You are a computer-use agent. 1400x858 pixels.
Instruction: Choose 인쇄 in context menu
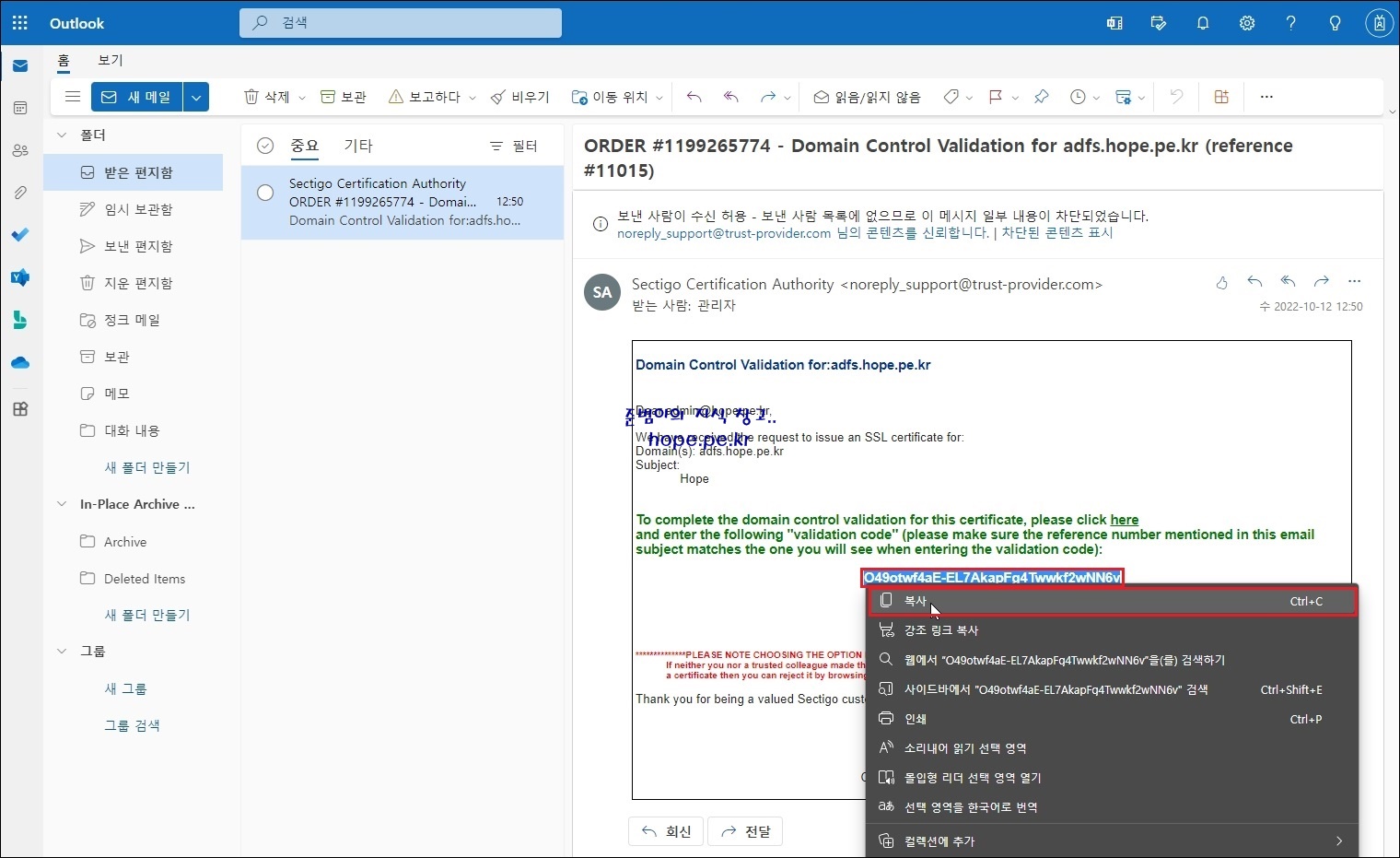pos(1113,719)
